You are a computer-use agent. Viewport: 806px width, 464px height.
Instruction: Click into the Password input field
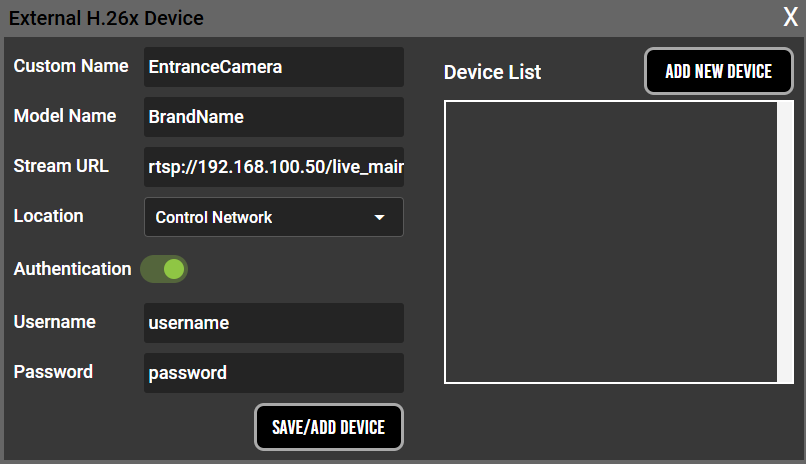click(273, 373)
